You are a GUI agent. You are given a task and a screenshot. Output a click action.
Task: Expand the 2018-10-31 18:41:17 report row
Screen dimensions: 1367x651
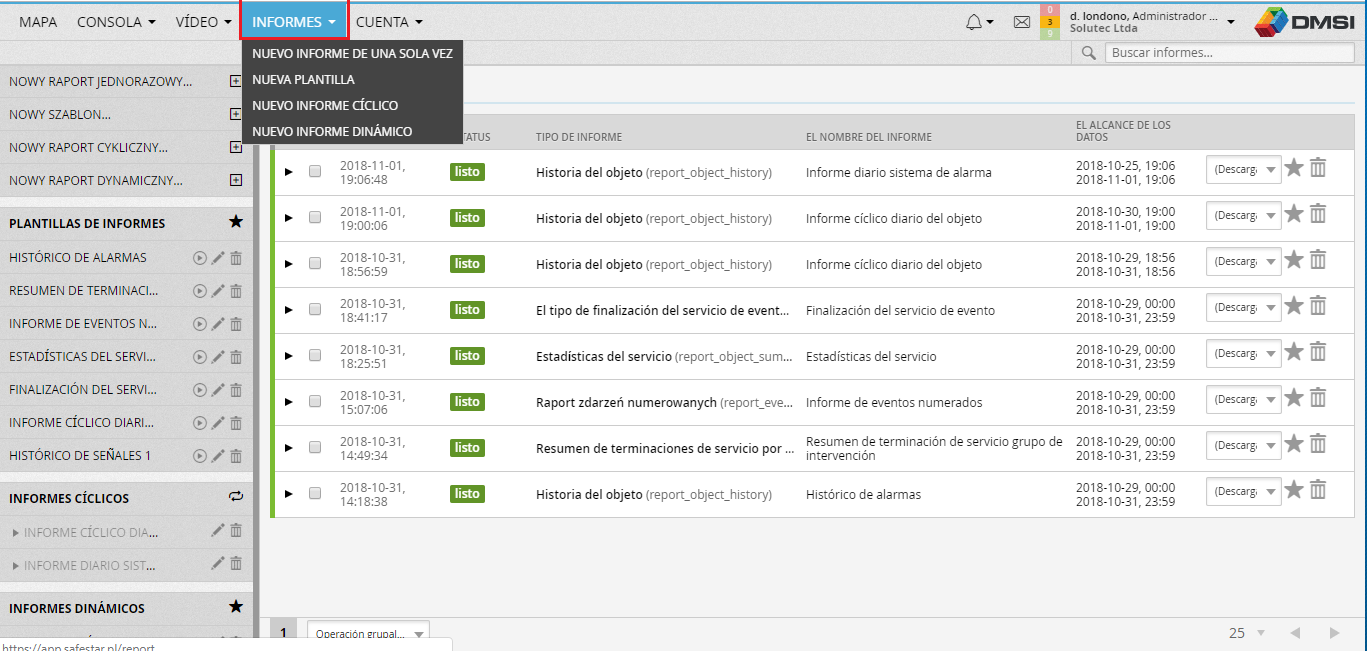(289, 310)
